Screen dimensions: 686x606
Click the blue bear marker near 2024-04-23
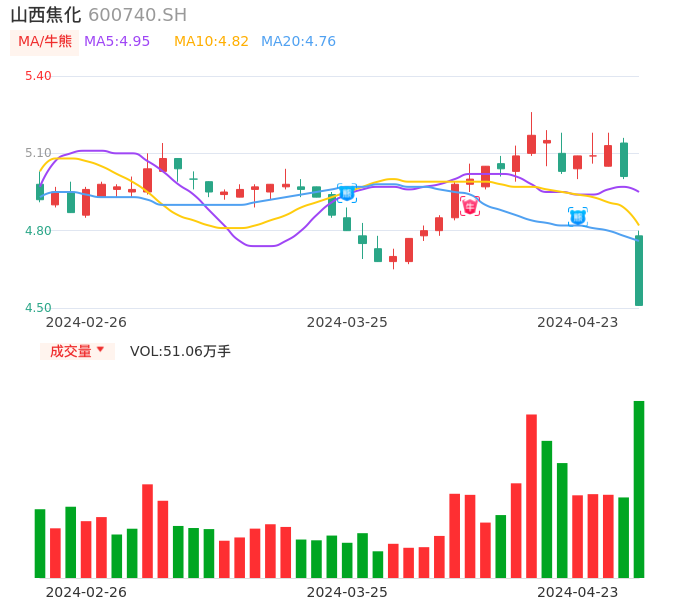pyautogui.click(x=578, y=216)
